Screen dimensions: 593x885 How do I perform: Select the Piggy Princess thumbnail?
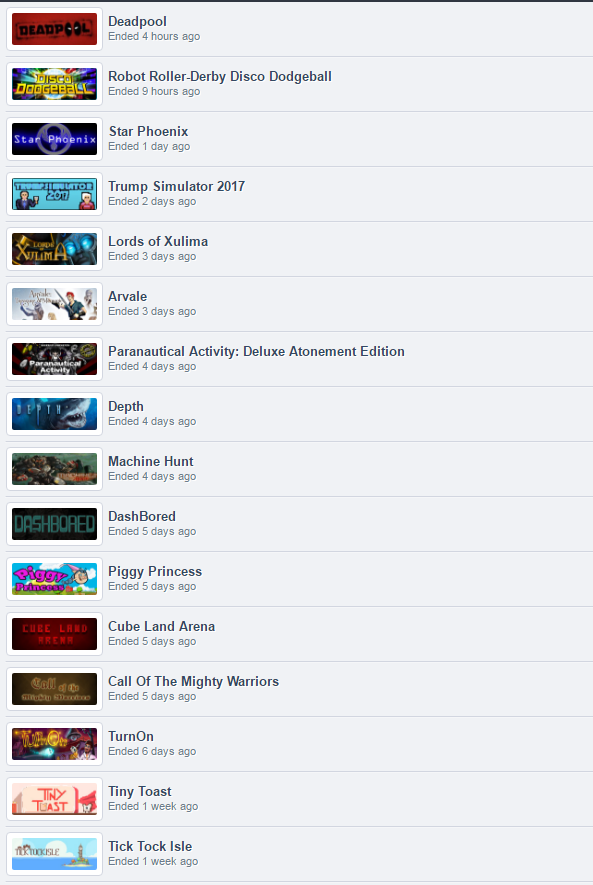point(54,579)
